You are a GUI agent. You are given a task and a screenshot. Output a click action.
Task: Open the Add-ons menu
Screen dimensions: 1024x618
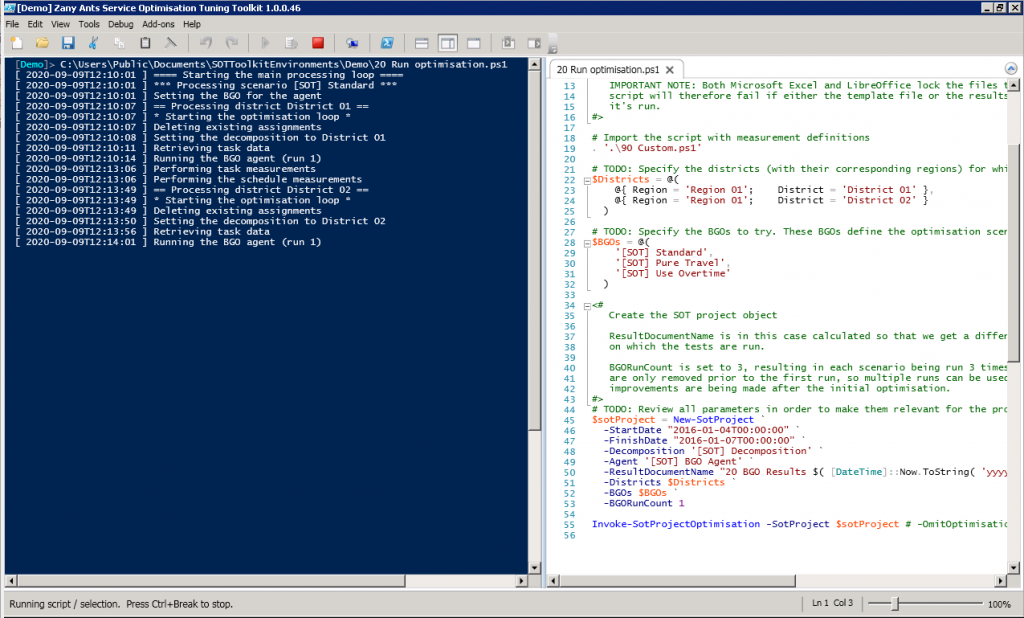[159, 24]
